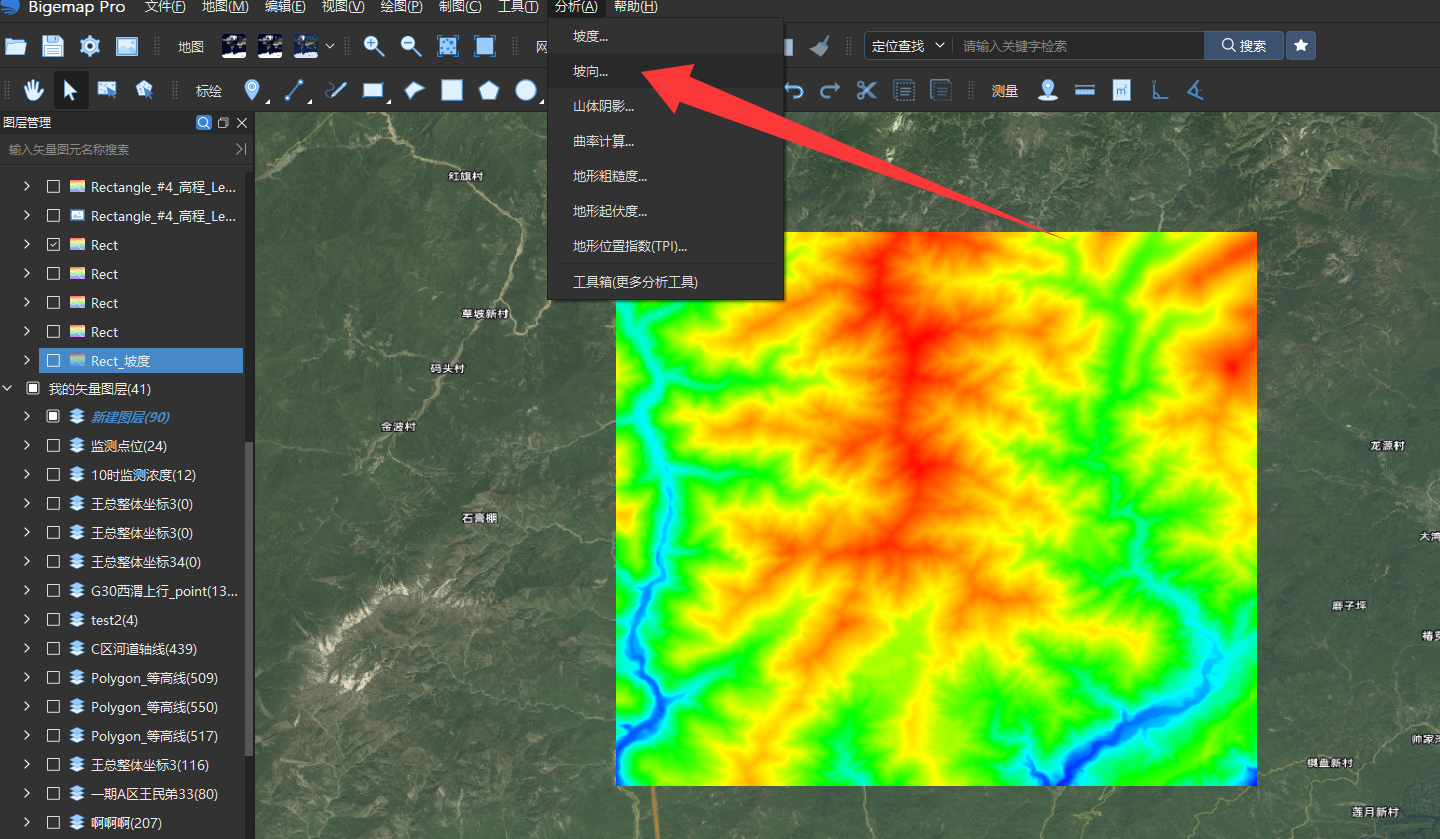Check the first Rectangle_#4_高程 layer checkbox
The image size is (1440, 839).
53,187
